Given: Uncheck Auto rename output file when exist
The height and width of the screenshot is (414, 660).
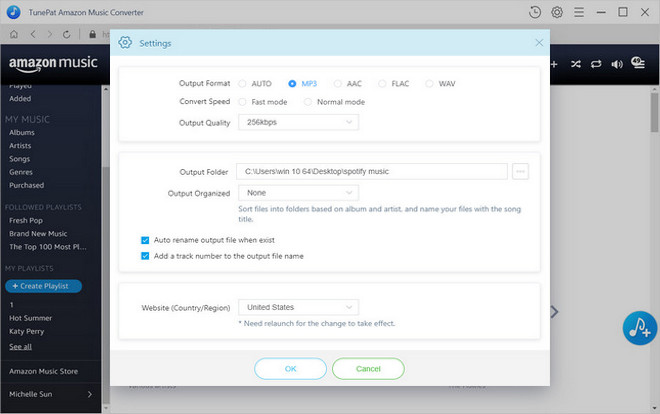Looking at the screenshot, I should 146,240.
